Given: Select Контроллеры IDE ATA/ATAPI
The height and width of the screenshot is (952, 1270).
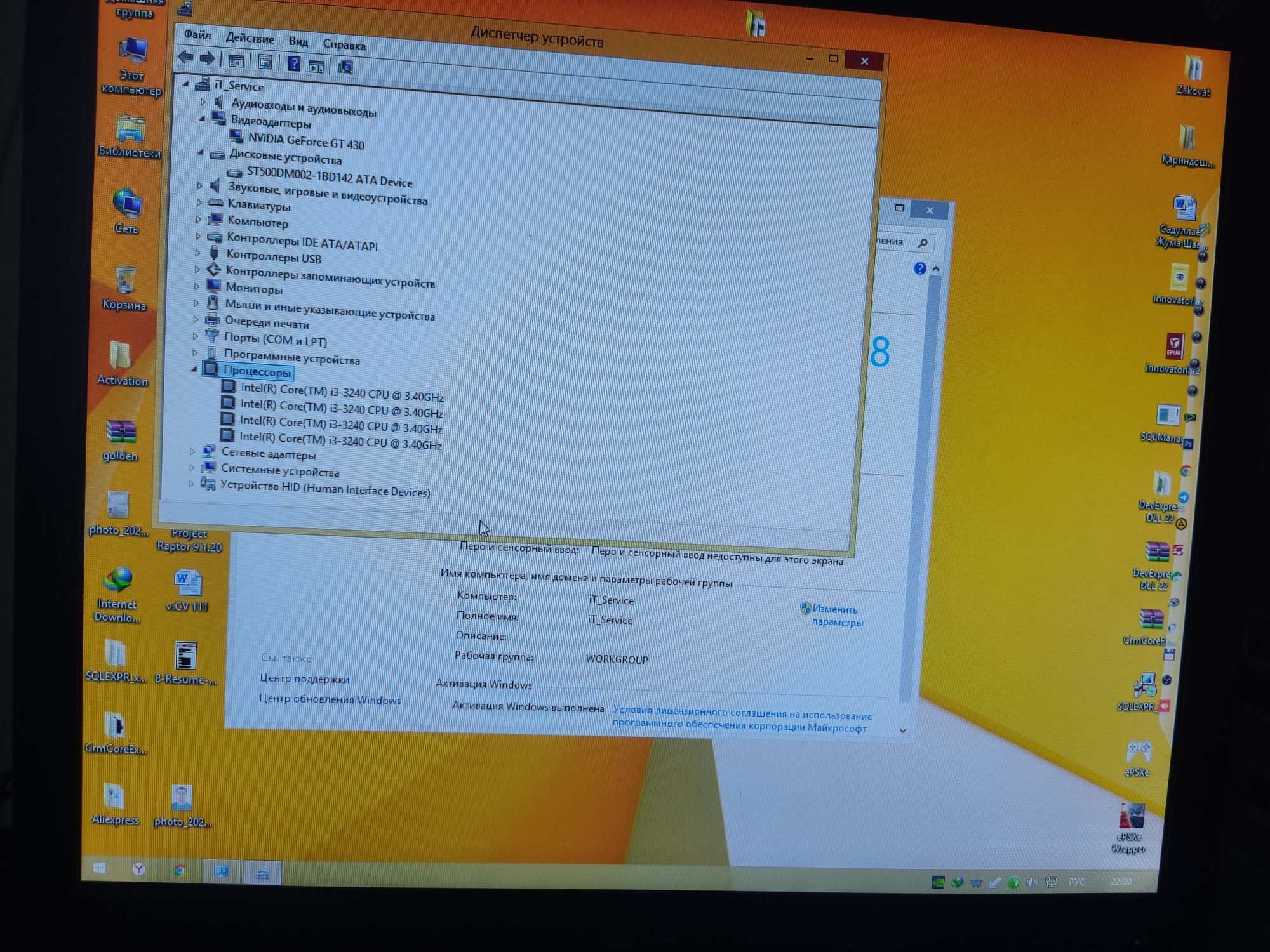Looking at the screenshot, I should click(x=302, y=242).
